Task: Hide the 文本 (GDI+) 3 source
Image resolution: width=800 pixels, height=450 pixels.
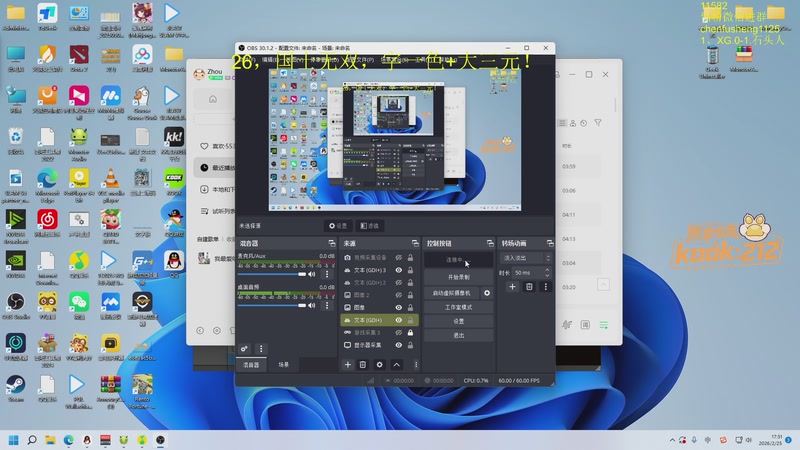Action: click(x=398, y=270)
